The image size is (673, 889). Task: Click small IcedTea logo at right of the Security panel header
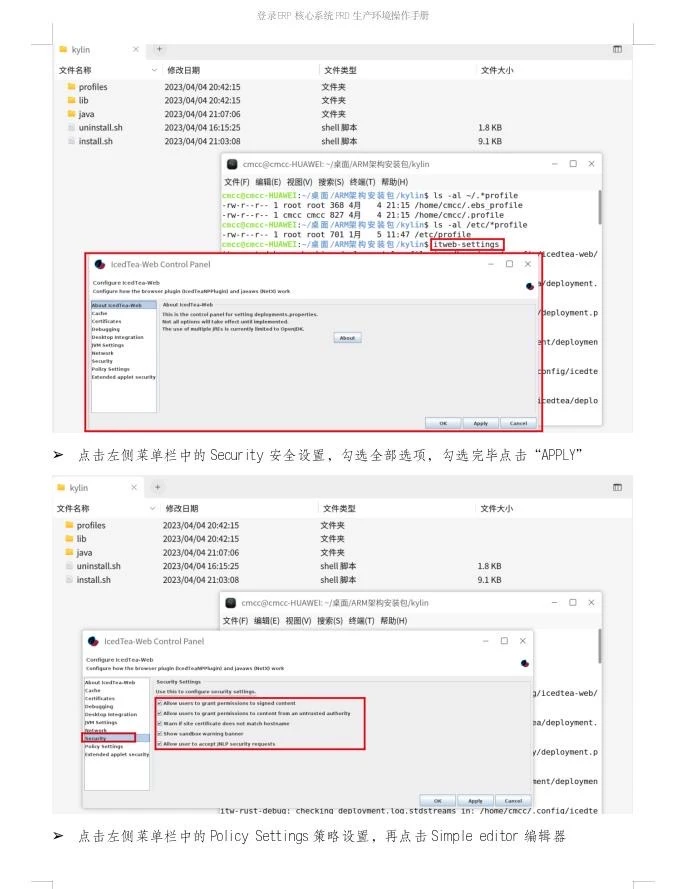(524, 663)
